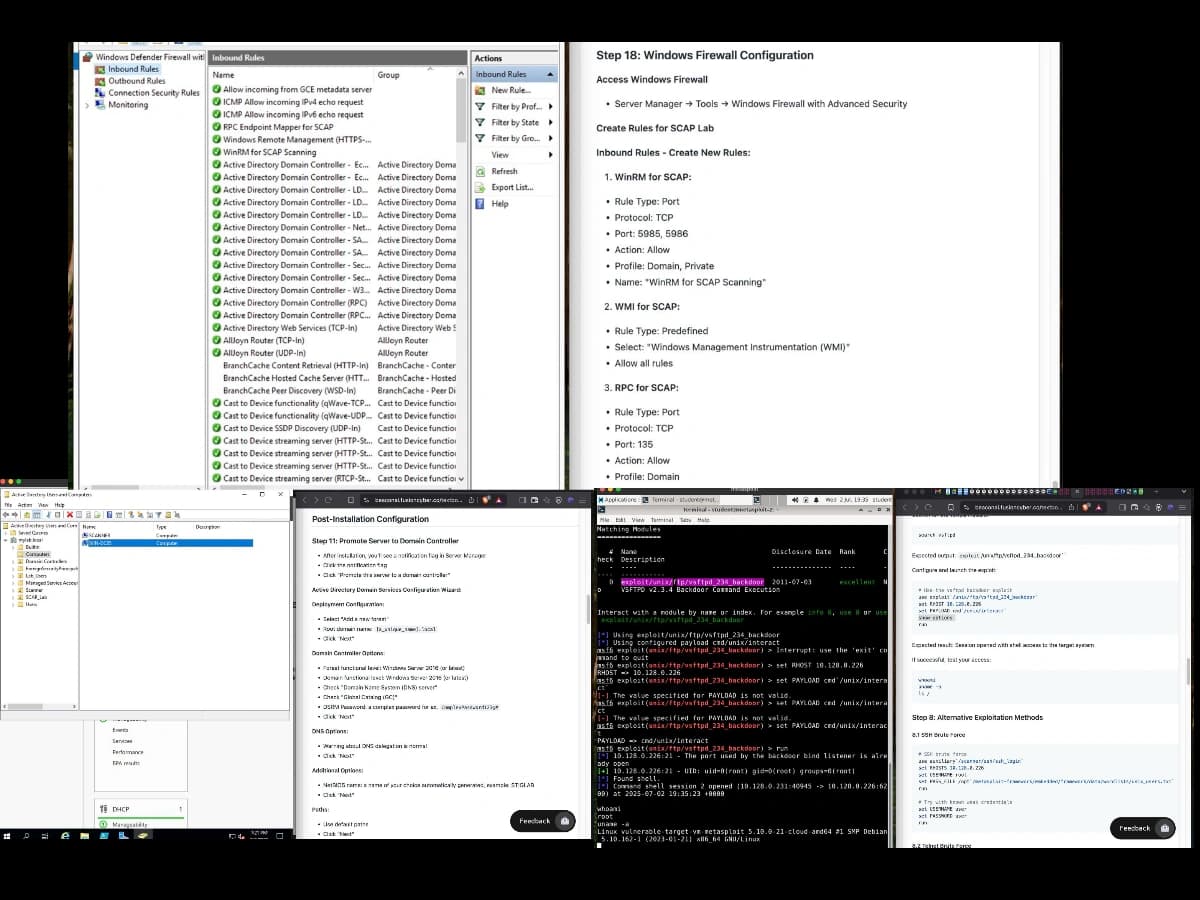
Task: Open Action menu in Active Directory Users
Action: click(25, 505)
